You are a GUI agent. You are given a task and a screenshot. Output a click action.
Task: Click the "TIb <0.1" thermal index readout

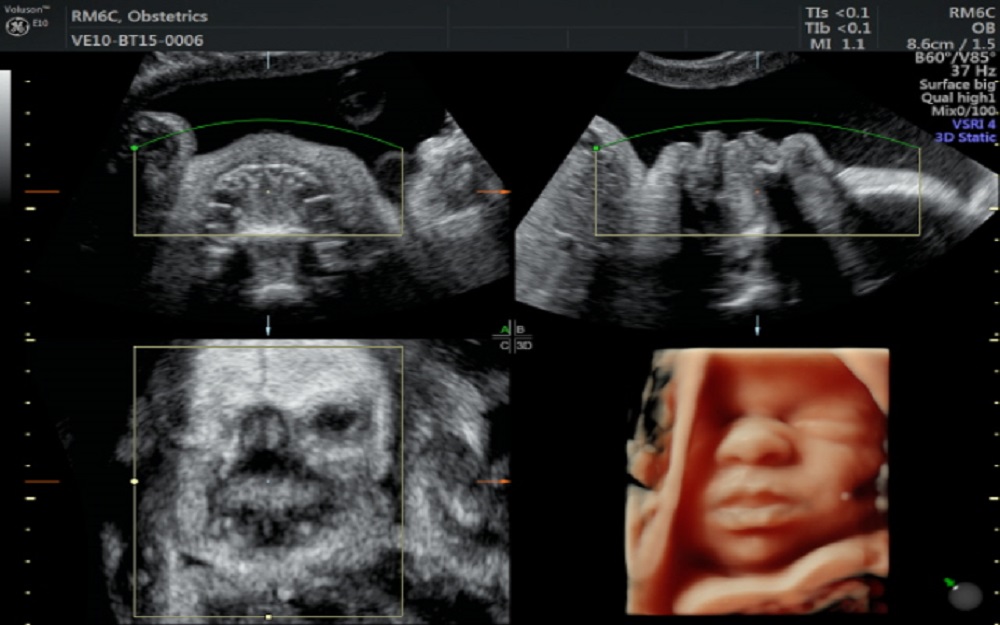pos(838,28)
